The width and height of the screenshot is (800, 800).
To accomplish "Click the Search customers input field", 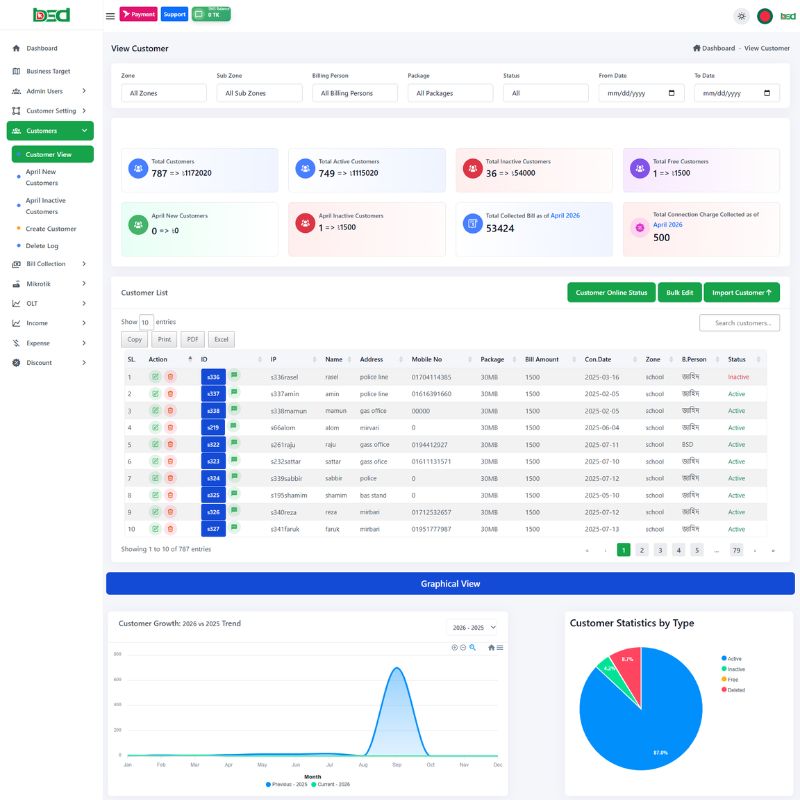I will pos(740,323).
